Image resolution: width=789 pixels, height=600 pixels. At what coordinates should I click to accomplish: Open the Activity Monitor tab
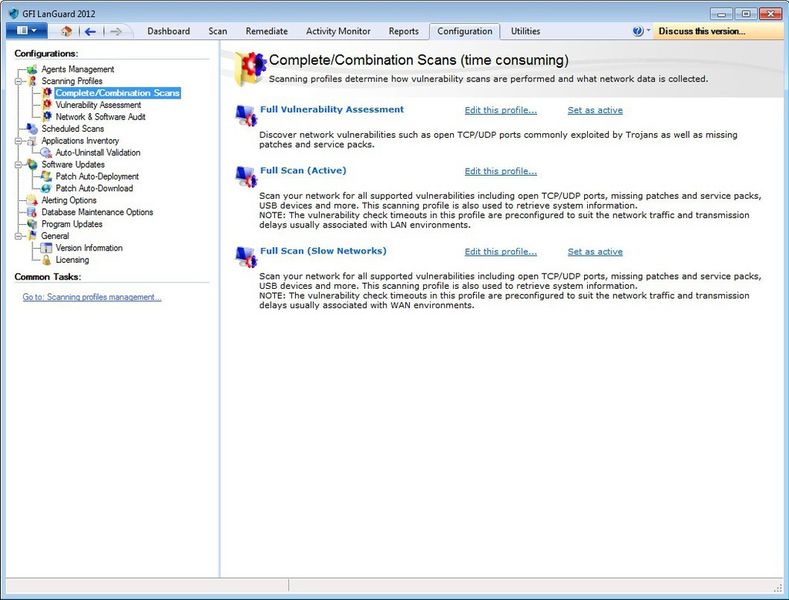click(338, 31)
